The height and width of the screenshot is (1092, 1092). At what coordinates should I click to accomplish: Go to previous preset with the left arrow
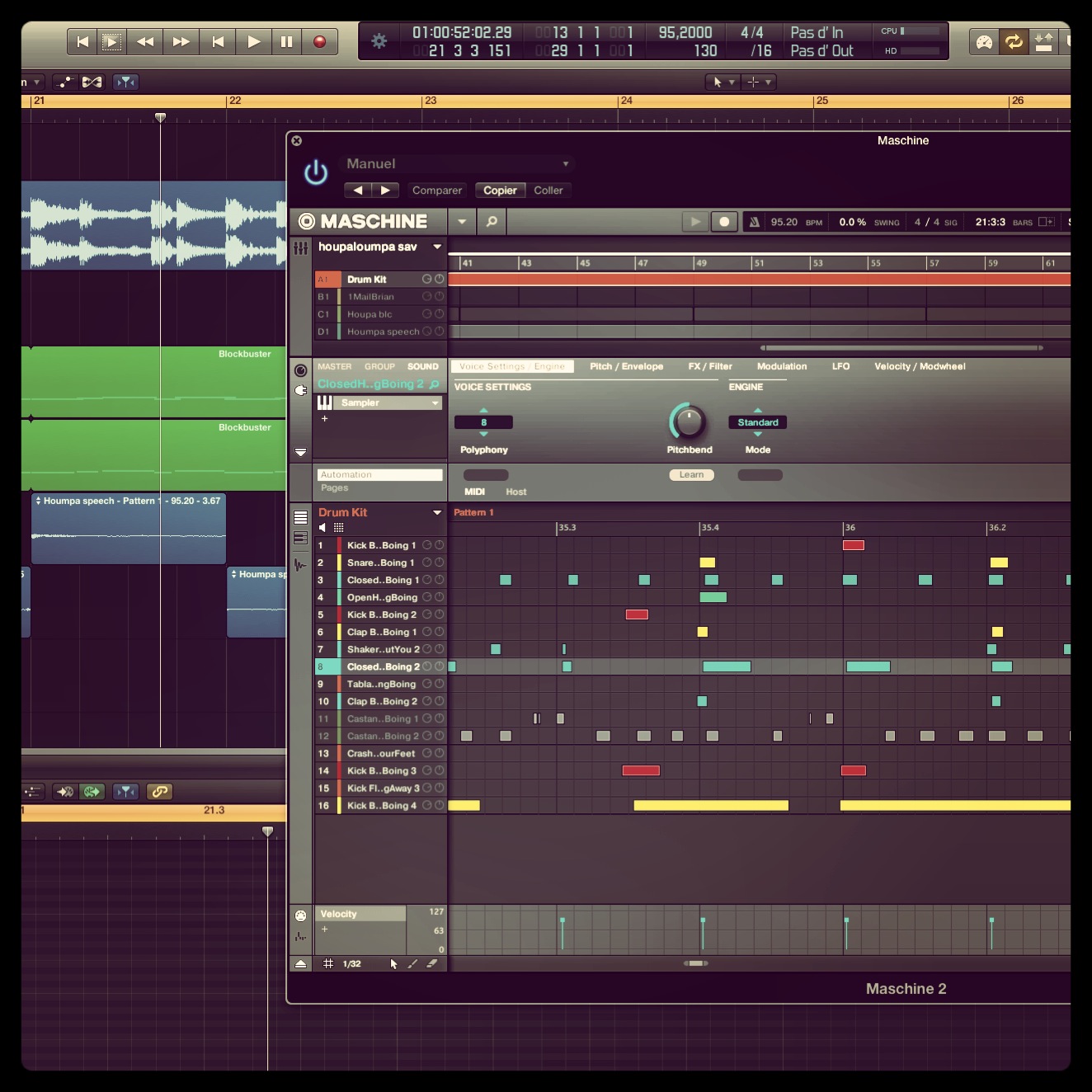pos(357,191)
